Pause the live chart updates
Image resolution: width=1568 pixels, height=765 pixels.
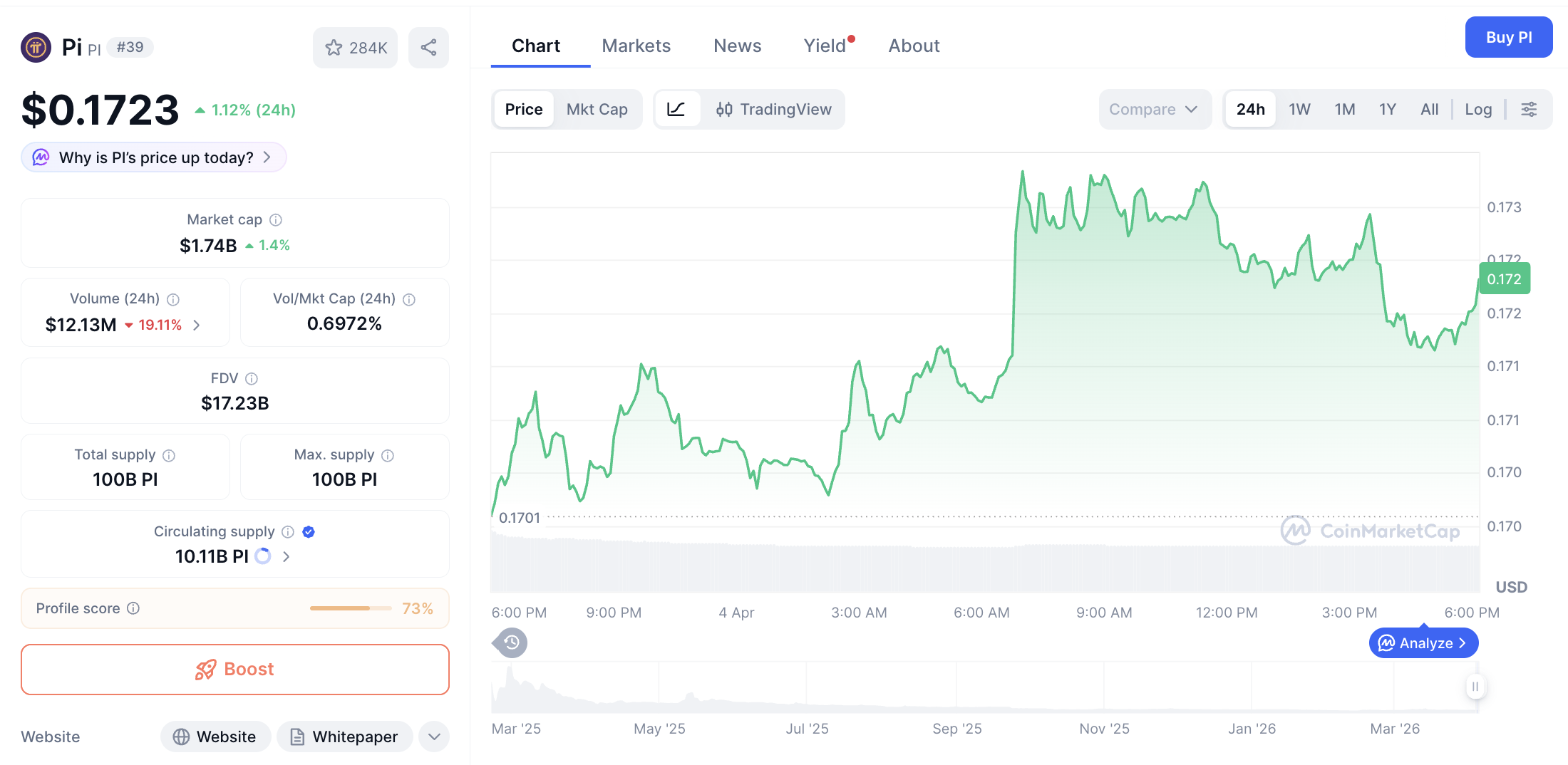click(1475, 687)
